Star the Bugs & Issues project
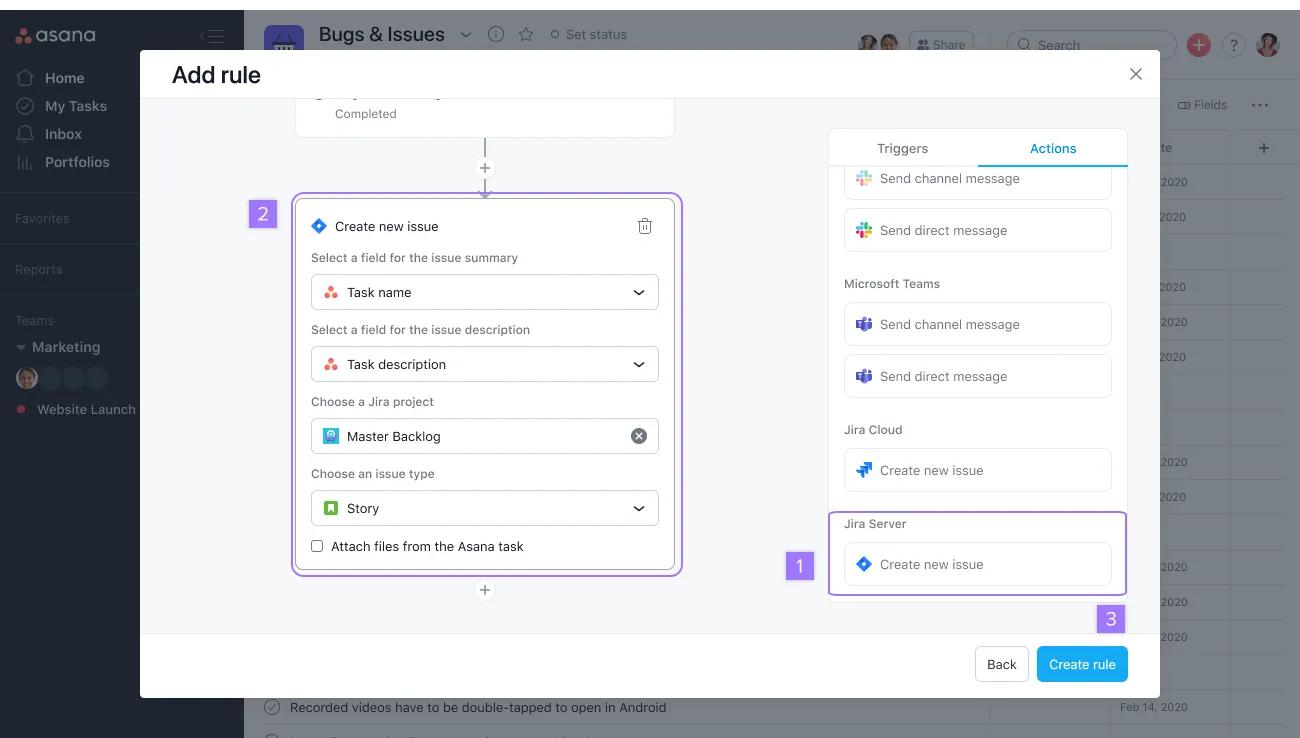Image resolution: width=1300 pixels, height=738 pixels. (x=526, y=33)
